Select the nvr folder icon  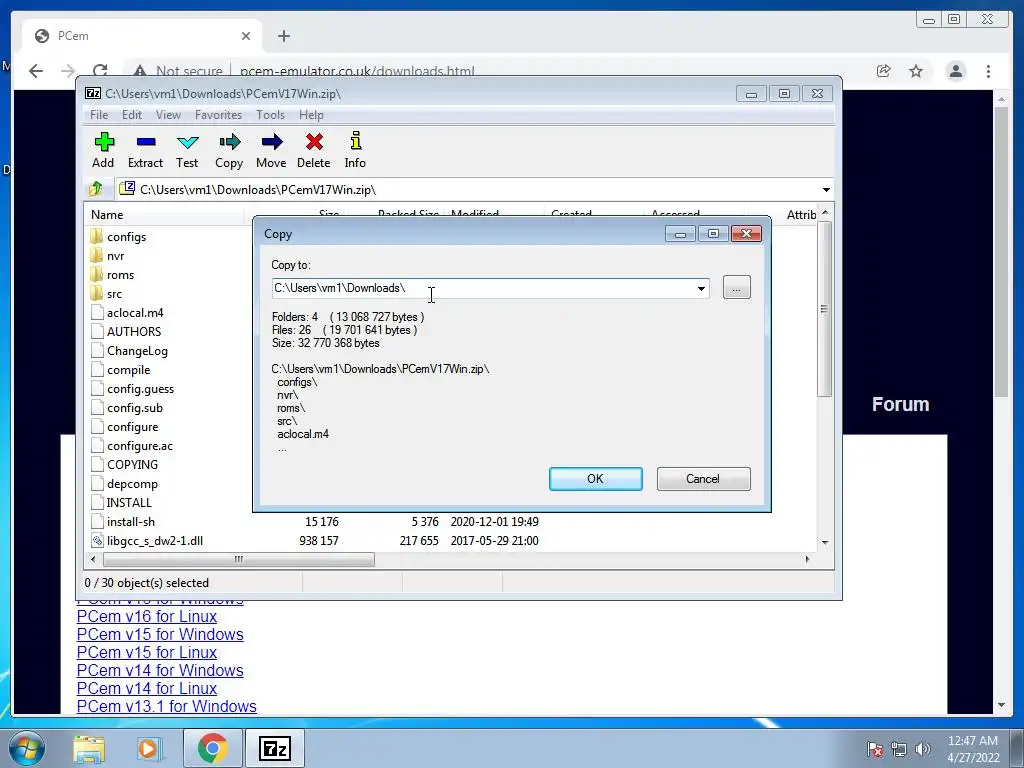coord(97,255)
